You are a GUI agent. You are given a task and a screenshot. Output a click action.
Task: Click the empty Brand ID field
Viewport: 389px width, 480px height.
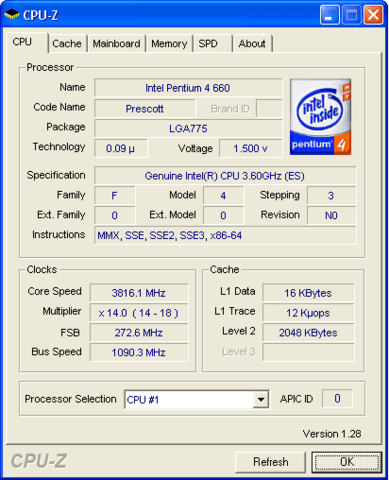coord(269,109)
